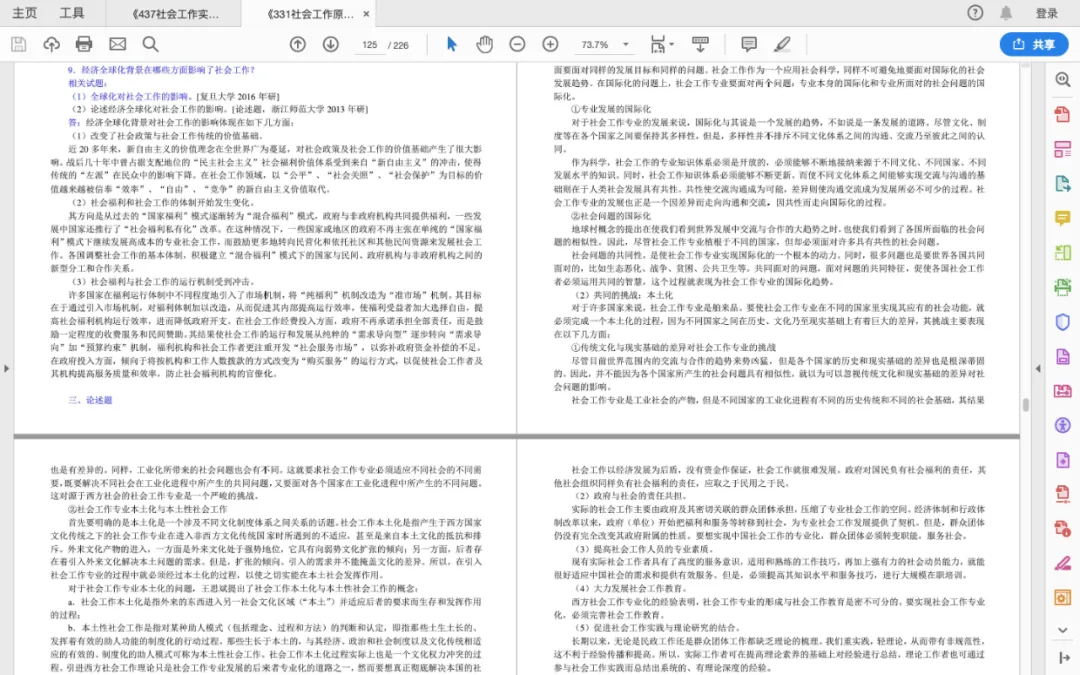Click the 登录 sign-in link
The width and height of the screenshot is (1080, 675).
coord(1046,13)
